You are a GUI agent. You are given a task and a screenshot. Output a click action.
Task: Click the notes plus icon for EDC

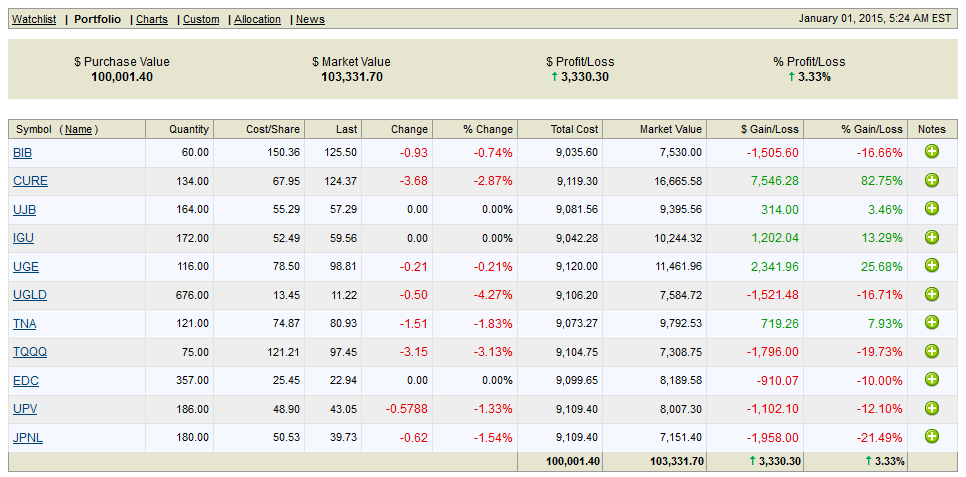tap(931, 380)
